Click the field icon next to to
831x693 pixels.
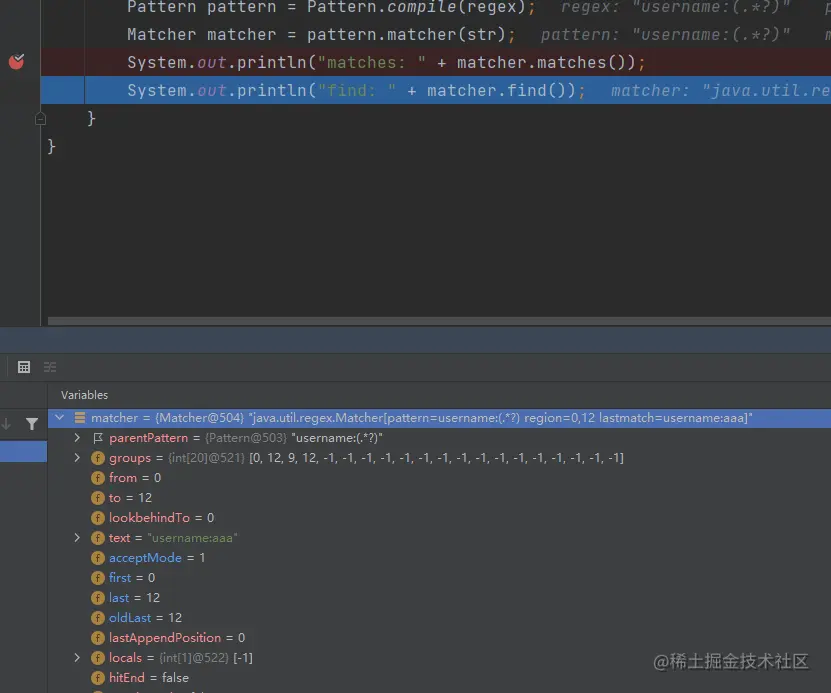click(98, 498)
